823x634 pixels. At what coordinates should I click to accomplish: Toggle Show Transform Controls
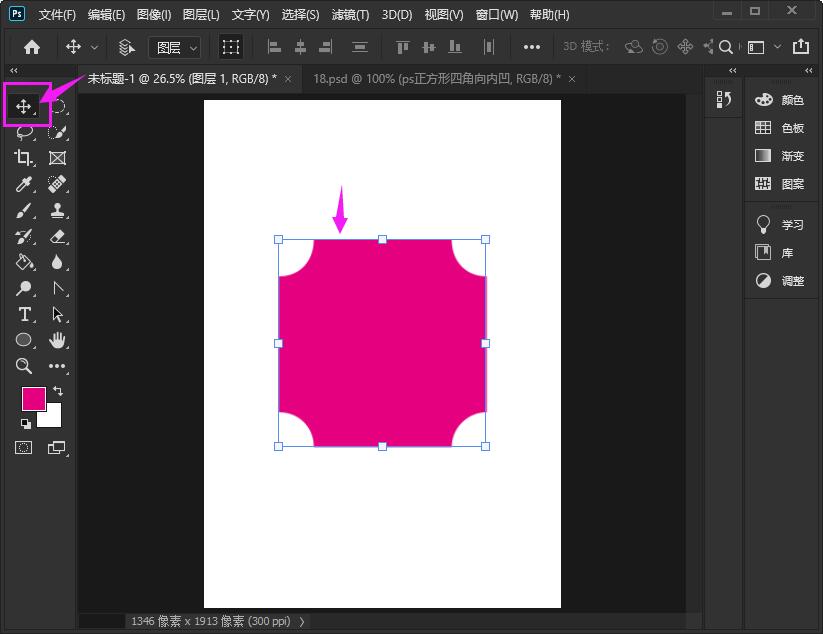tap(230, 47)
